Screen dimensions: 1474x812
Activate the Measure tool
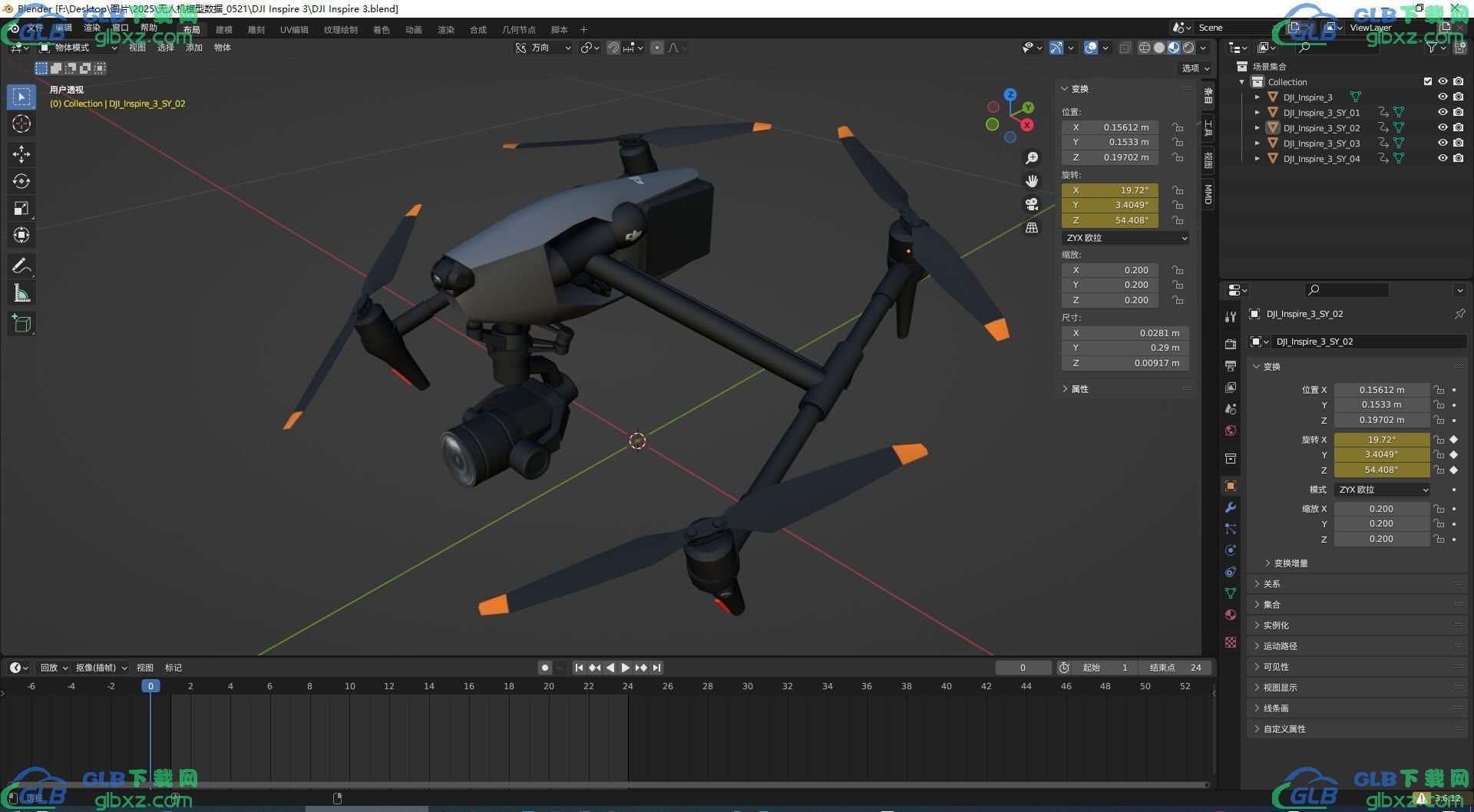point(21,293)
